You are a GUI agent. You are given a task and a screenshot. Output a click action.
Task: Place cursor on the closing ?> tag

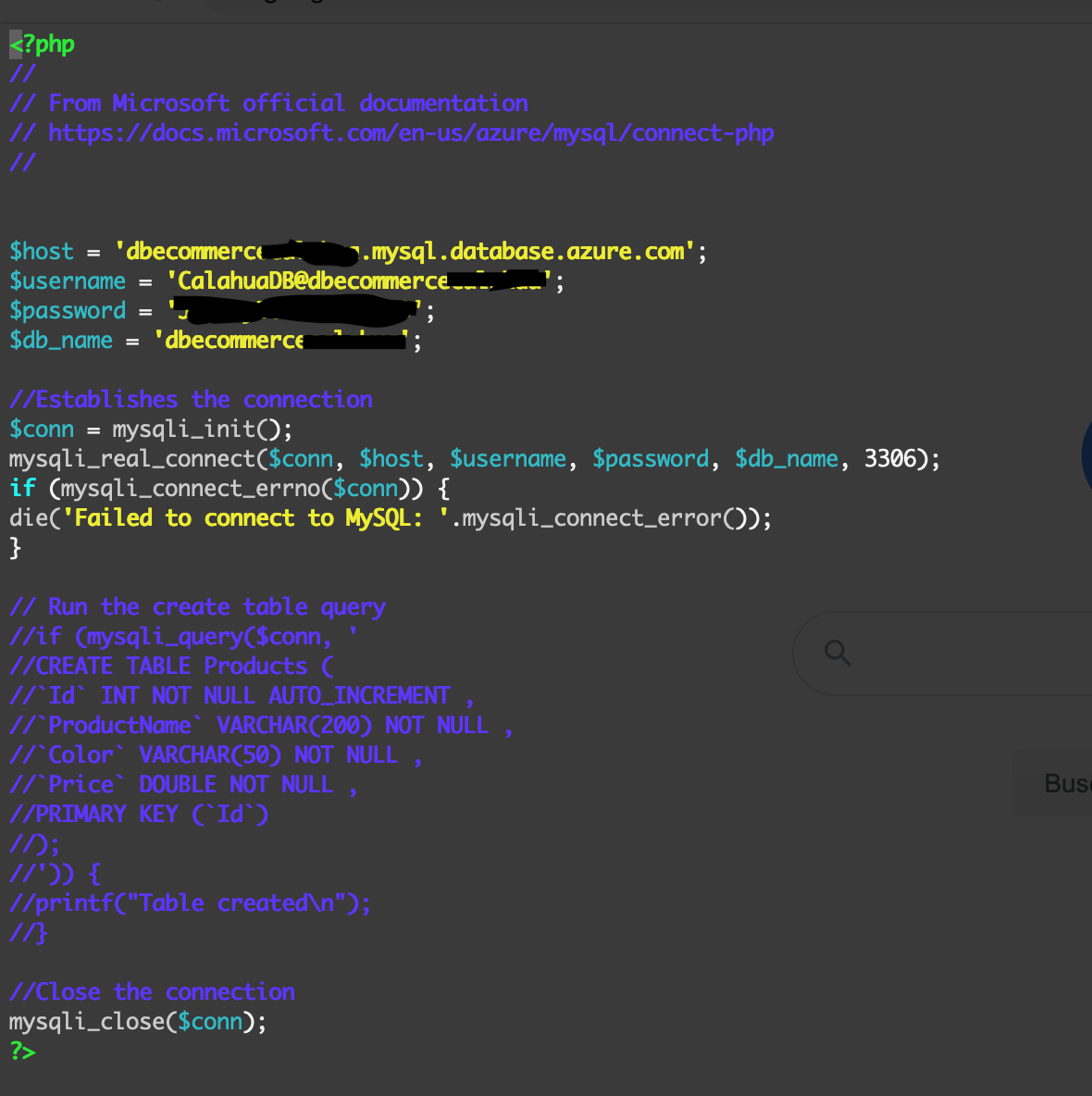pos(22,1051)
